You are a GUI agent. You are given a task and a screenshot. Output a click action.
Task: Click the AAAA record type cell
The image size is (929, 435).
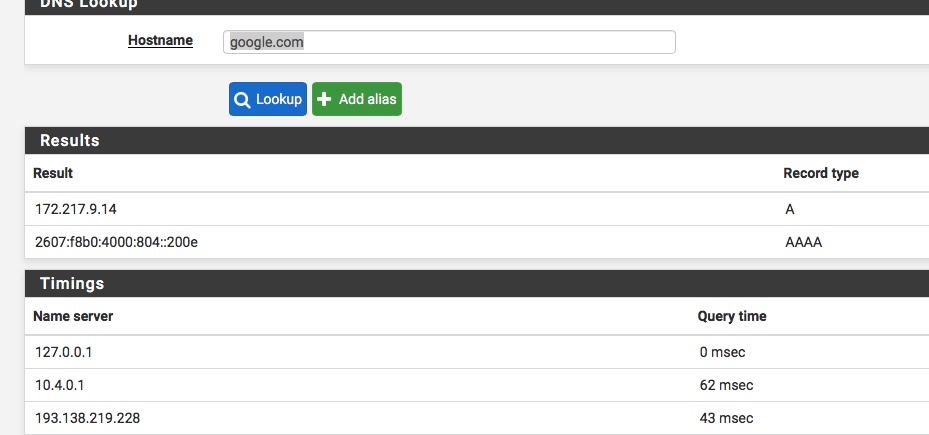coord(803,242)
